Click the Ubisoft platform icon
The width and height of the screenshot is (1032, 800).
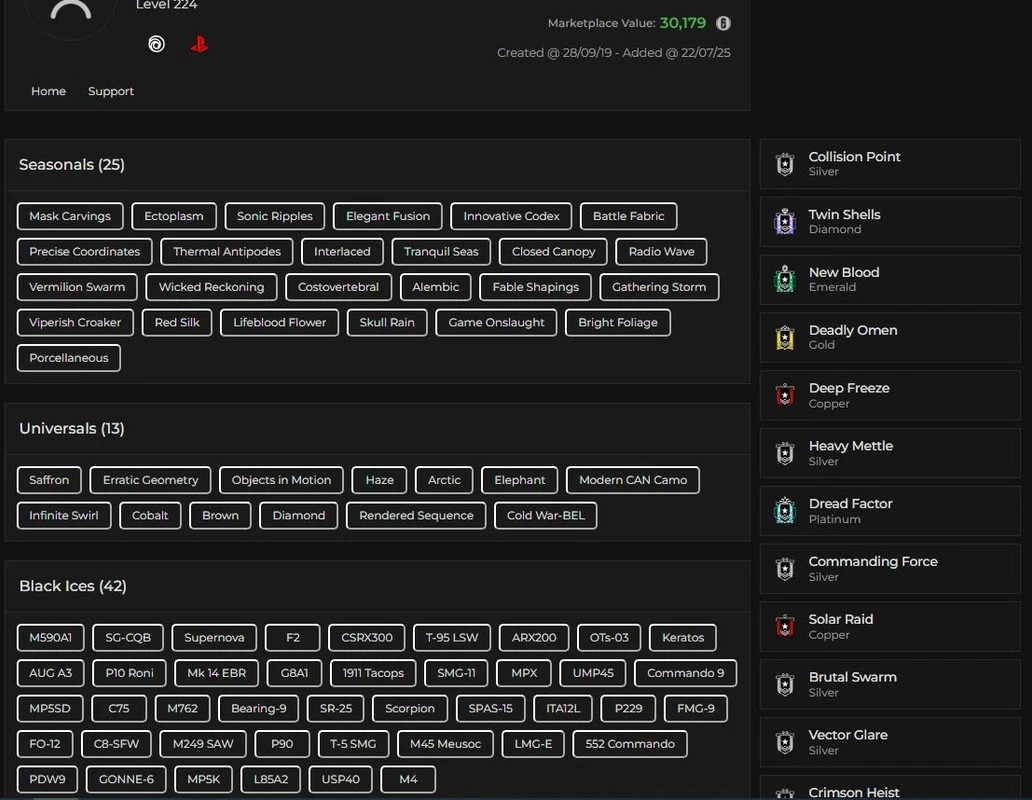tap(156, 44)
